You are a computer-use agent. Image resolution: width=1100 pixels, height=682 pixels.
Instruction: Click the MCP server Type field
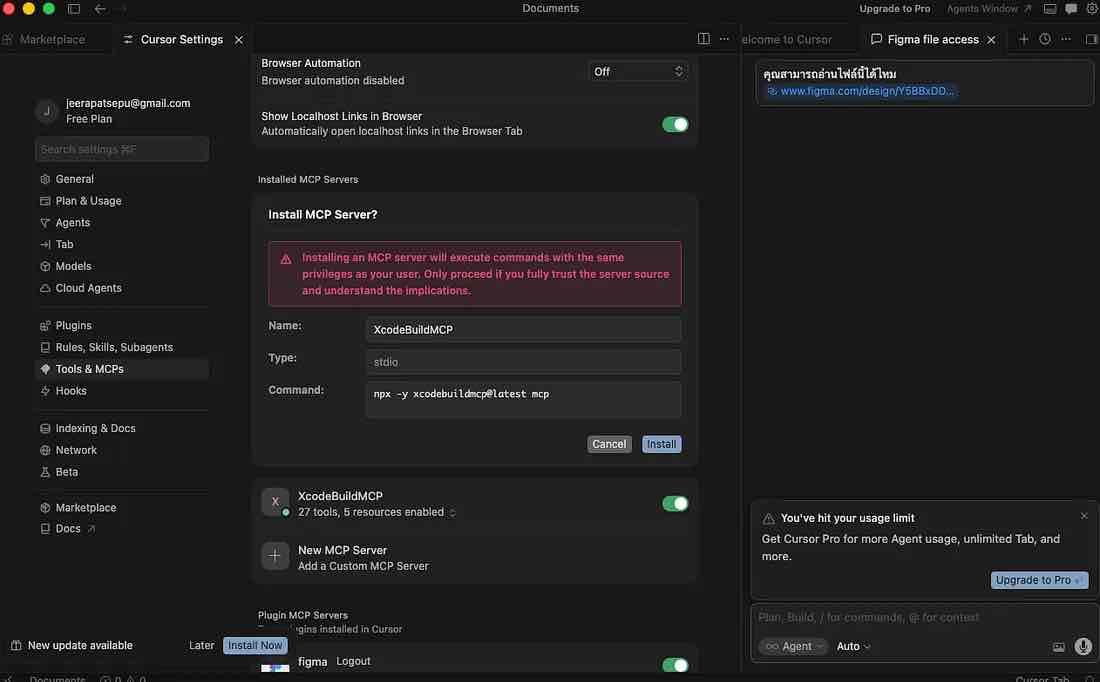click(523, 362)
